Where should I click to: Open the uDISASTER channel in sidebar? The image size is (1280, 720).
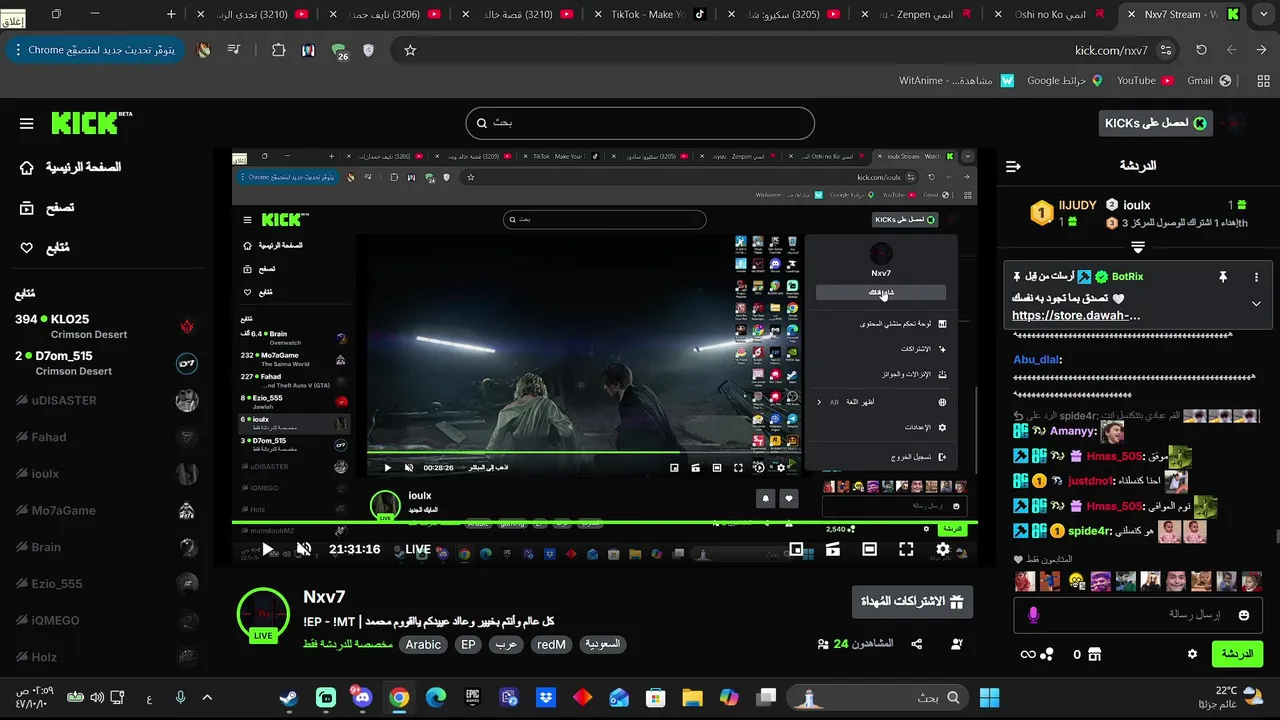pyautogui.click(x=105, y=400)
